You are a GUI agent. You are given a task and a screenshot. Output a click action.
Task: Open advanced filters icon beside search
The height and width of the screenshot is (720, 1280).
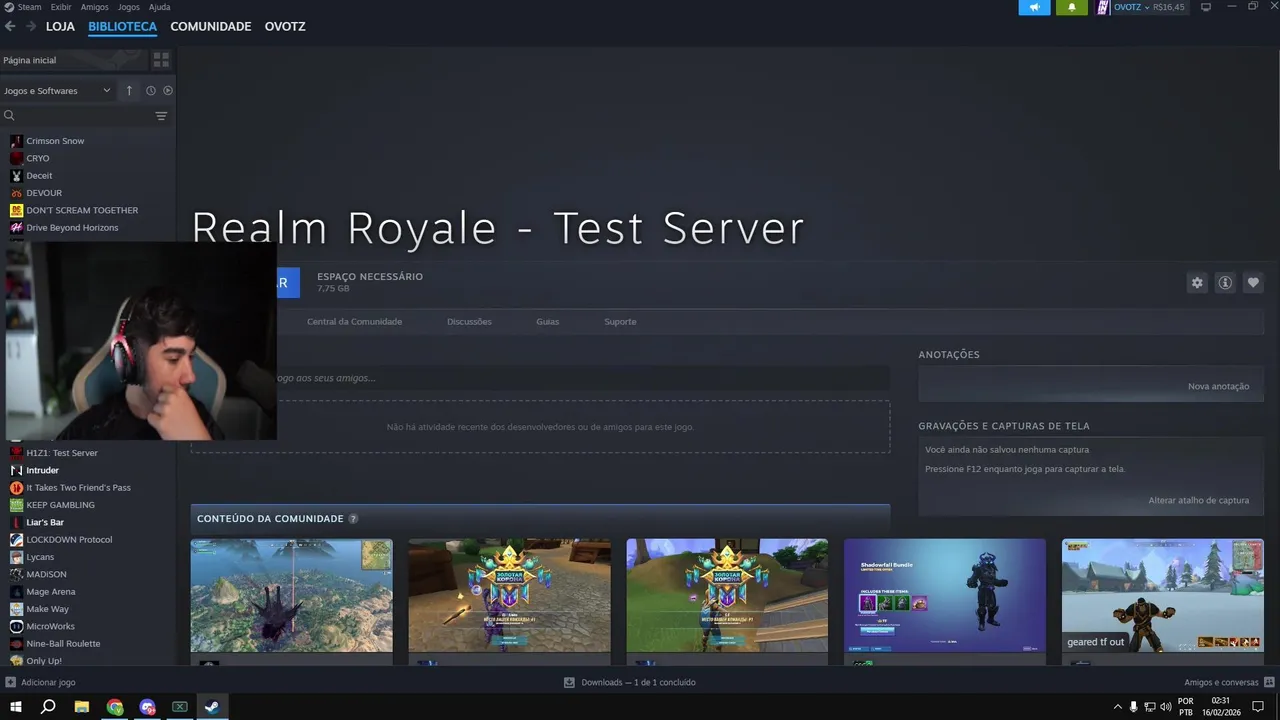point(161,116)
